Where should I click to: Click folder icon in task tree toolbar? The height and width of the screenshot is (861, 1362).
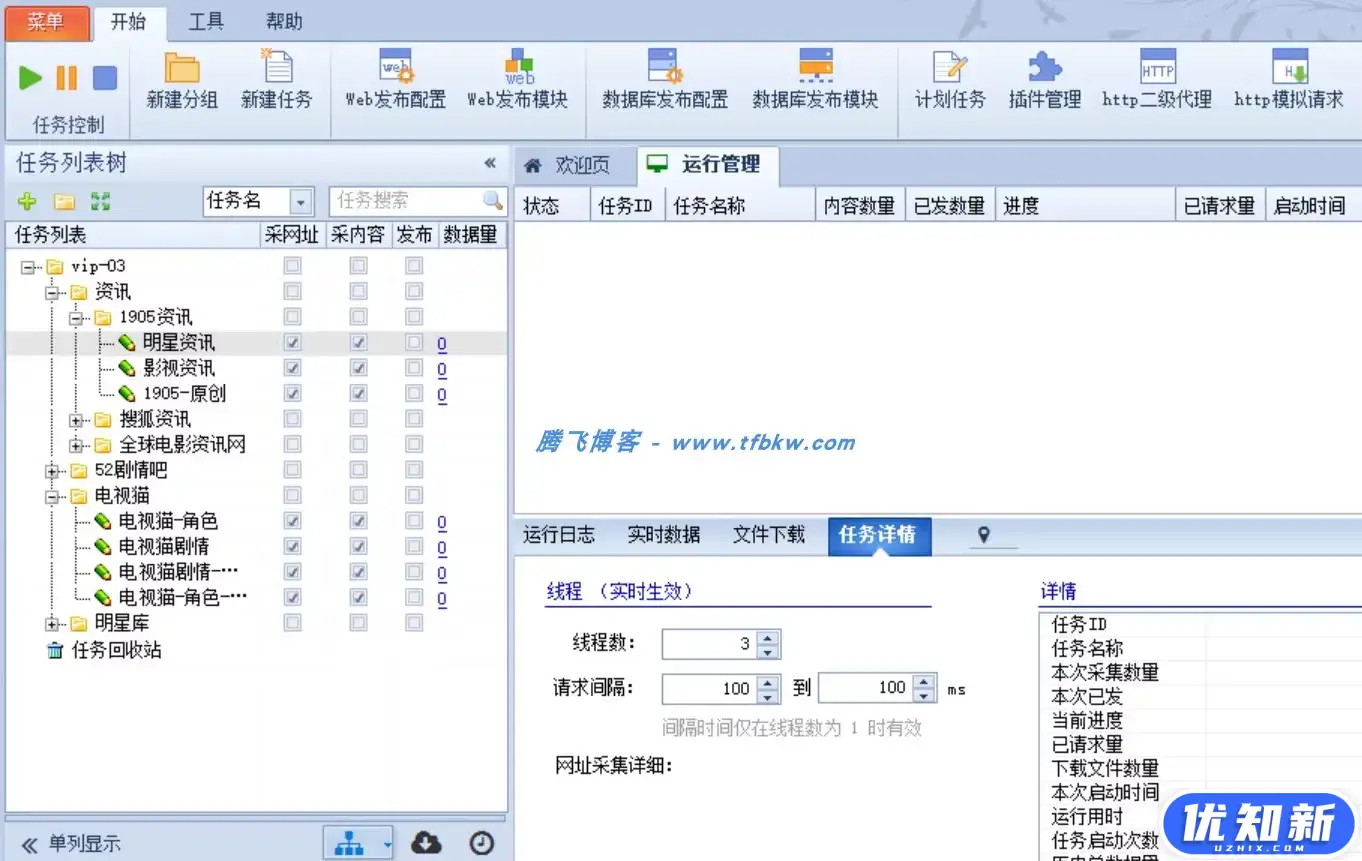pos(64,201)
